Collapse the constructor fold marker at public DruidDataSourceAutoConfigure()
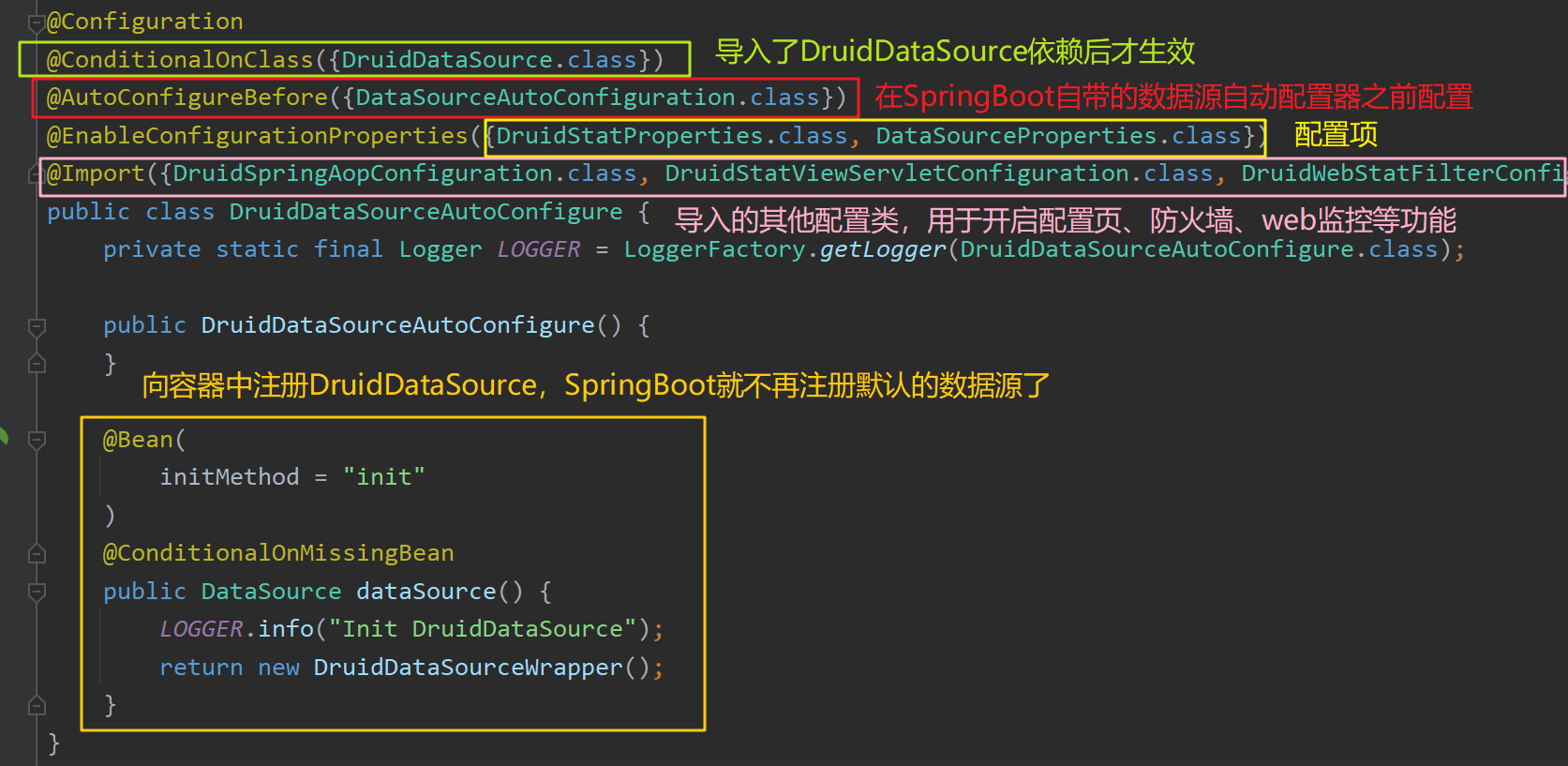Image resolution: width=1568 pixels, height=766 pixels. point(37,326)
